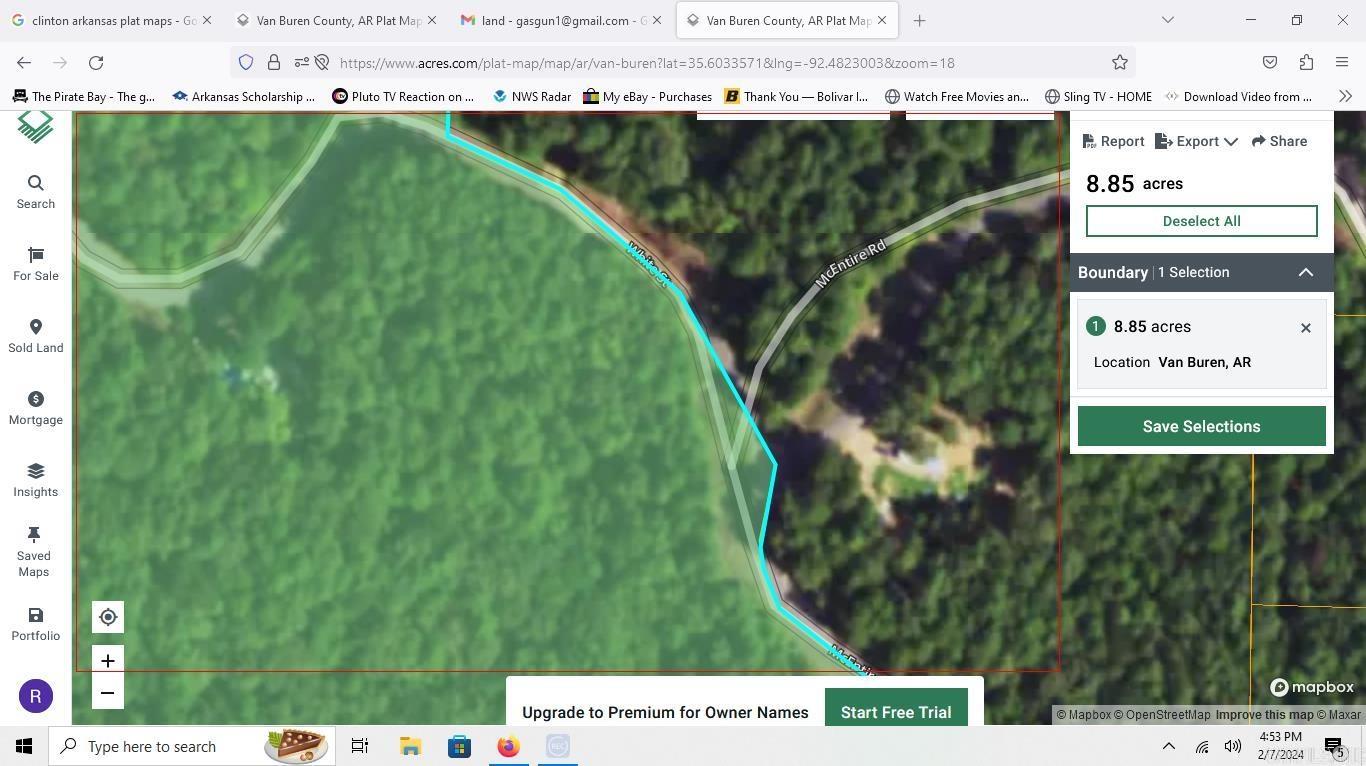The width and height of the screenshot is (1366, 766).
Task: Click the browser address bar URL
Action: (x=646, y=63)
